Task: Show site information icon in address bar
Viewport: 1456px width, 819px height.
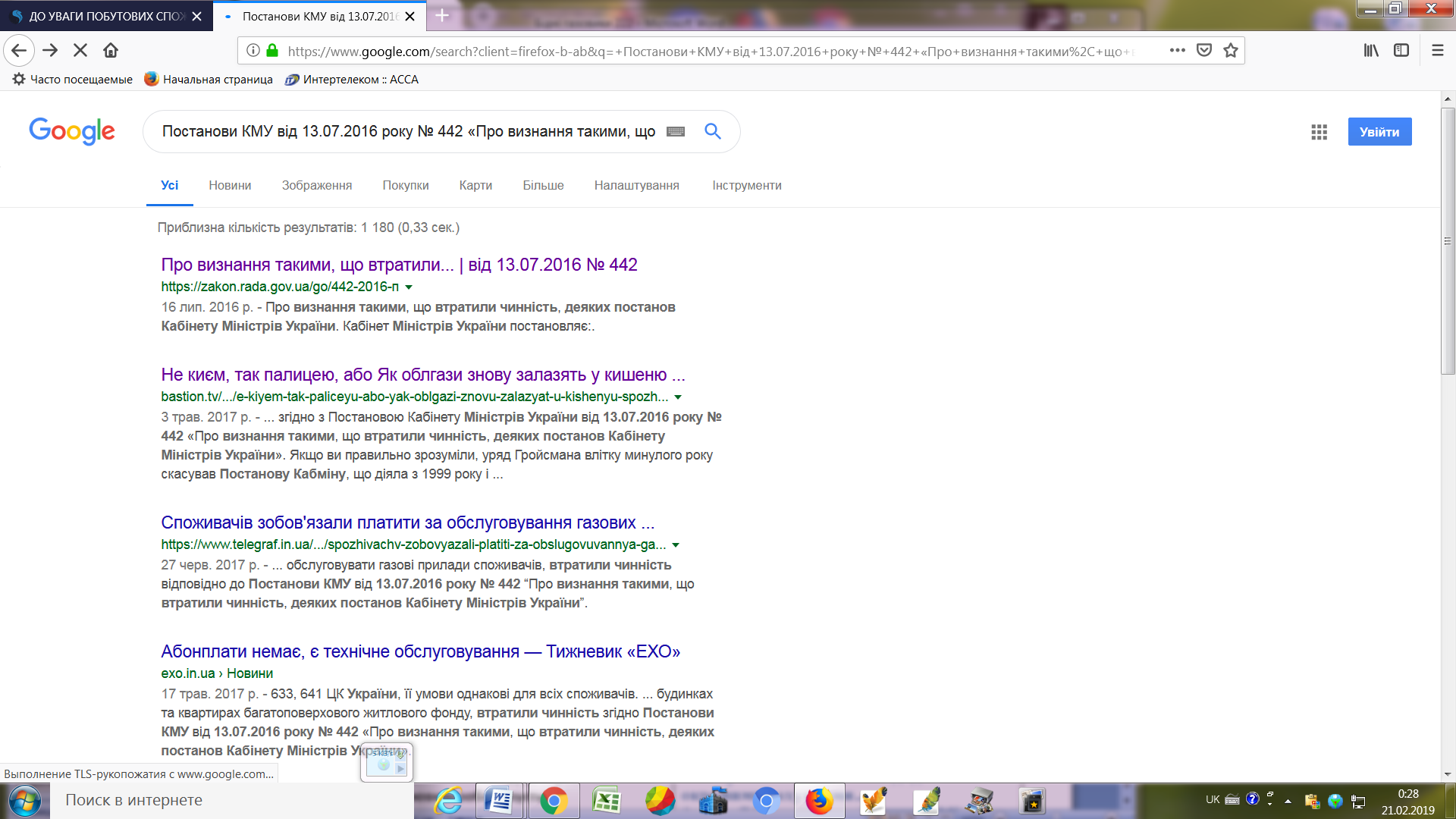Action: pos(253,51)
